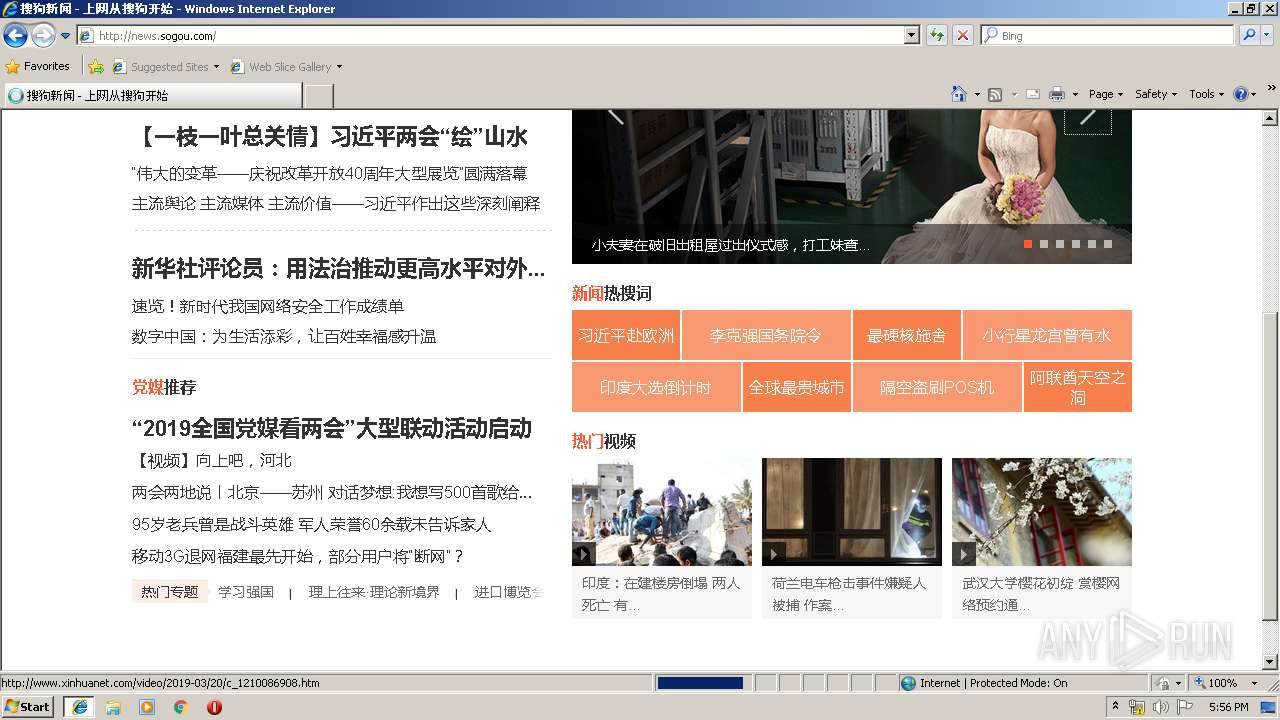Open the folder explorer taskbar icon
The width and height of the screenshot is (1280, 720).
coord(113,707)
